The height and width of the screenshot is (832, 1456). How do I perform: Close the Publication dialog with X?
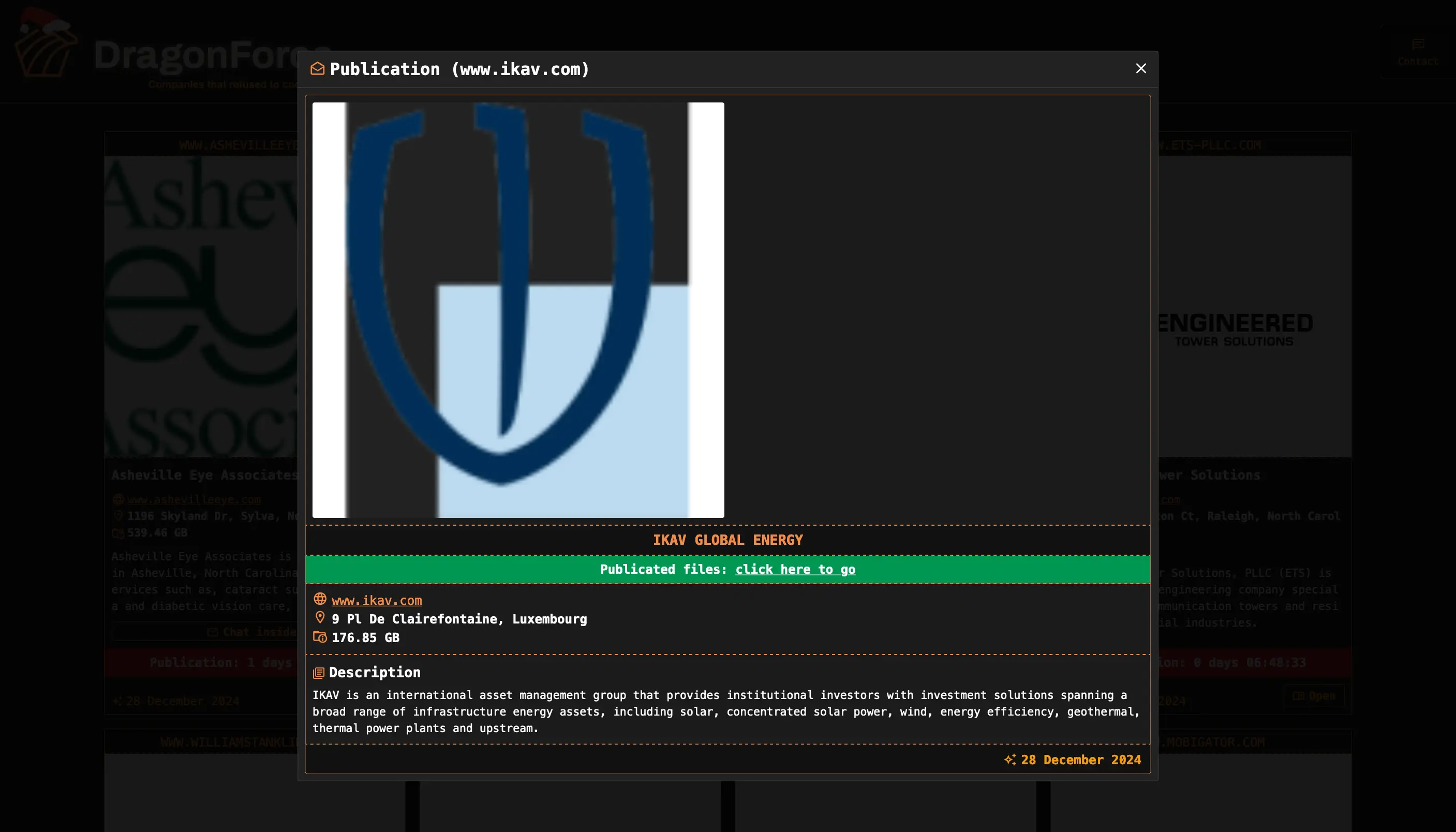click(x=1140, y=69)
